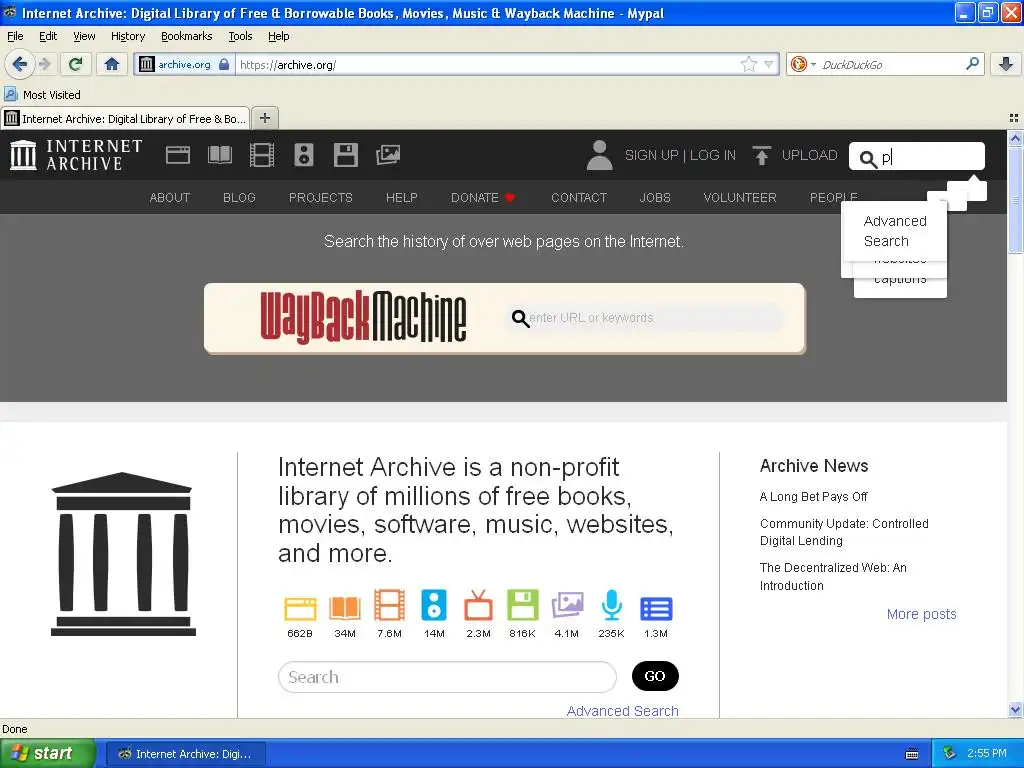Open the History menu

pyautogui.click(x=127, y=36)
